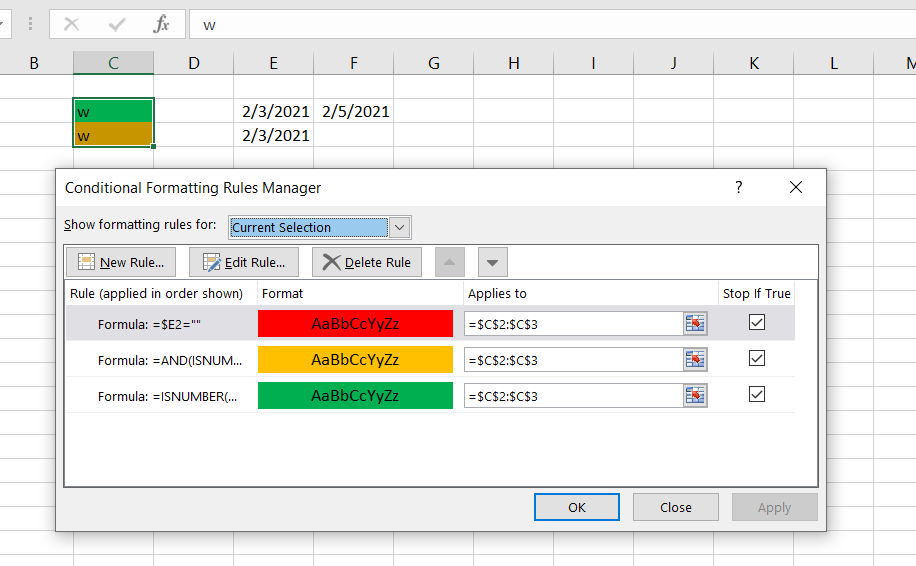Viewport: 916px width, 566px height.
Task: Click the Edit Rule... button
Action: point(244,262)
